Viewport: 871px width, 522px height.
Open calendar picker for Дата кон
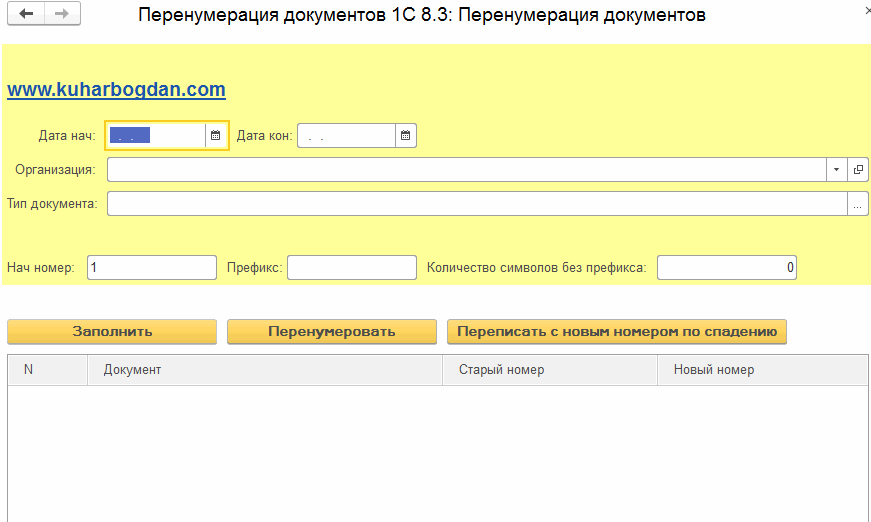[405, 135]
